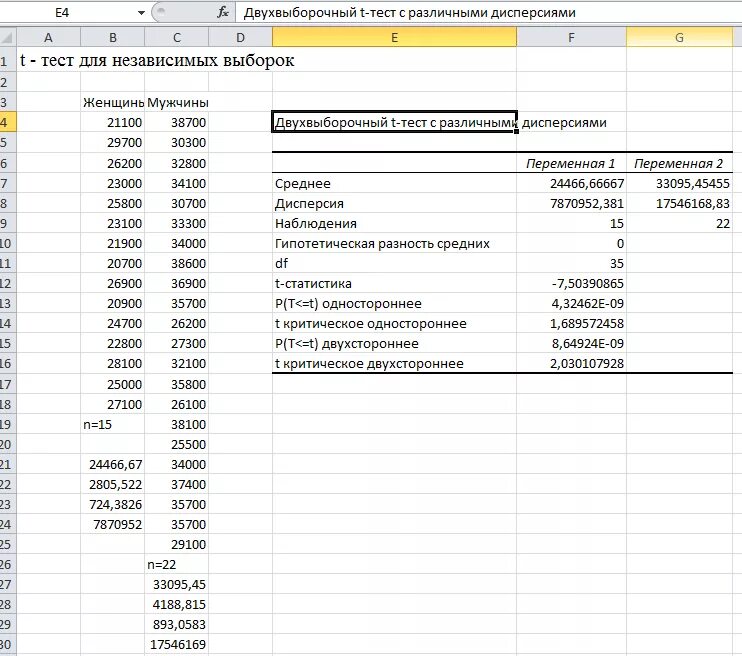Image resolution: width=742 pixels, height=656 pixels.
Task: Select cell with value 28100
Action: [x=113, y=363]
